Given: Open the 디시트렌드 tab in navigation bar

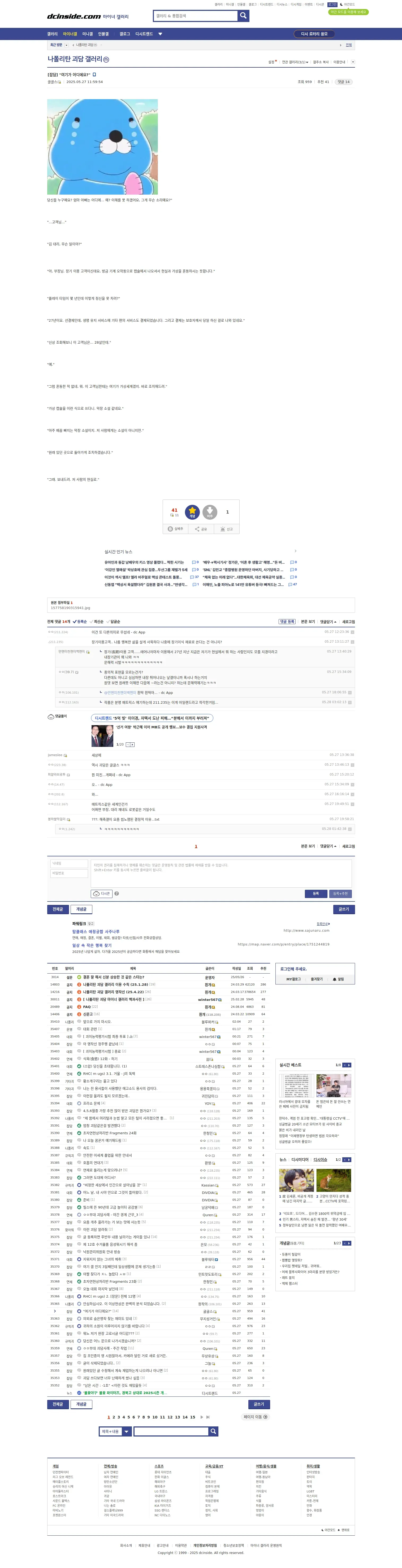Looking at the screenshot, I should click(144, 34).
